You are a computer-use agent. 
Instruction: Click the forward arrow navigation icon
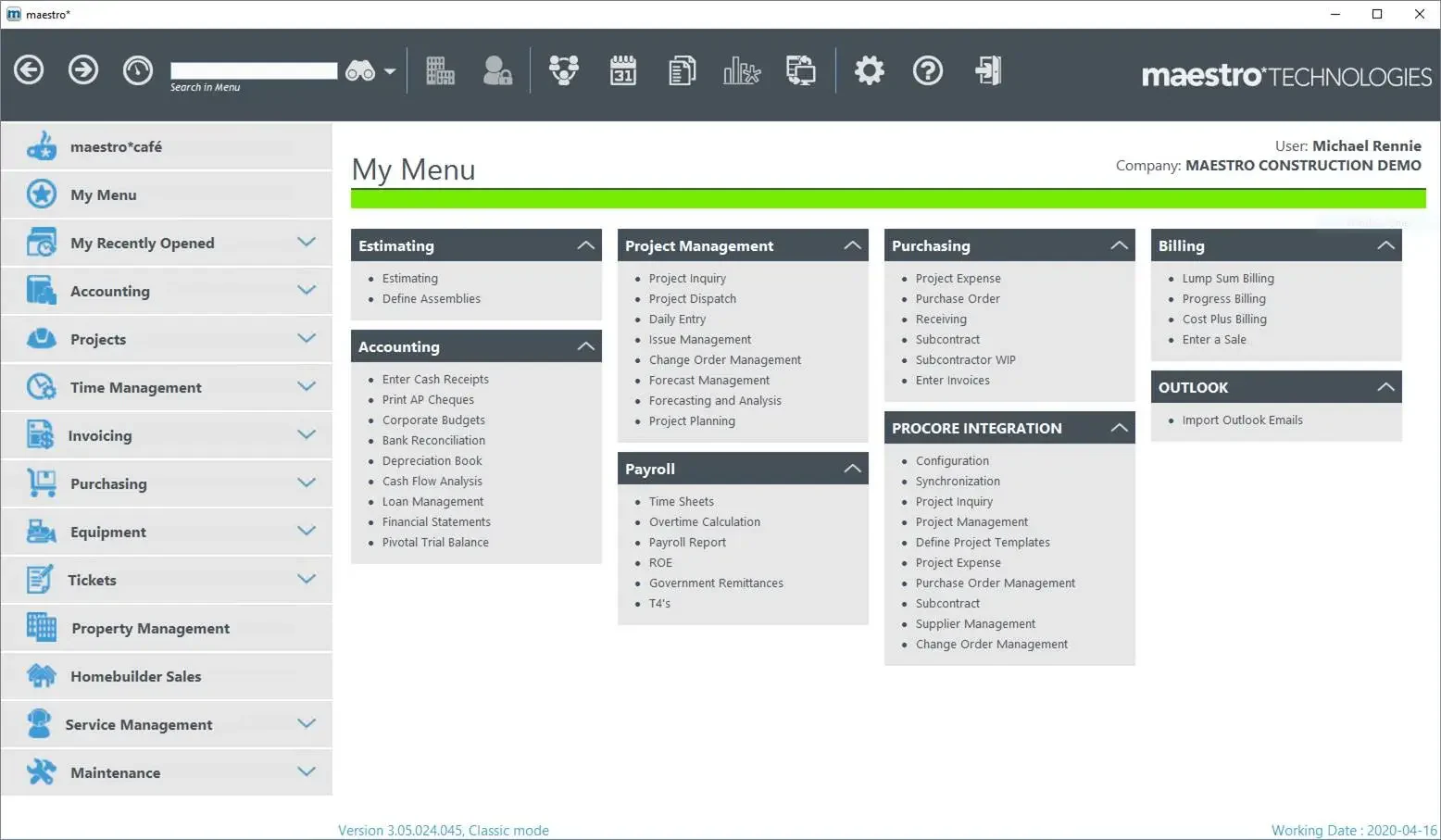click(83, 70)
